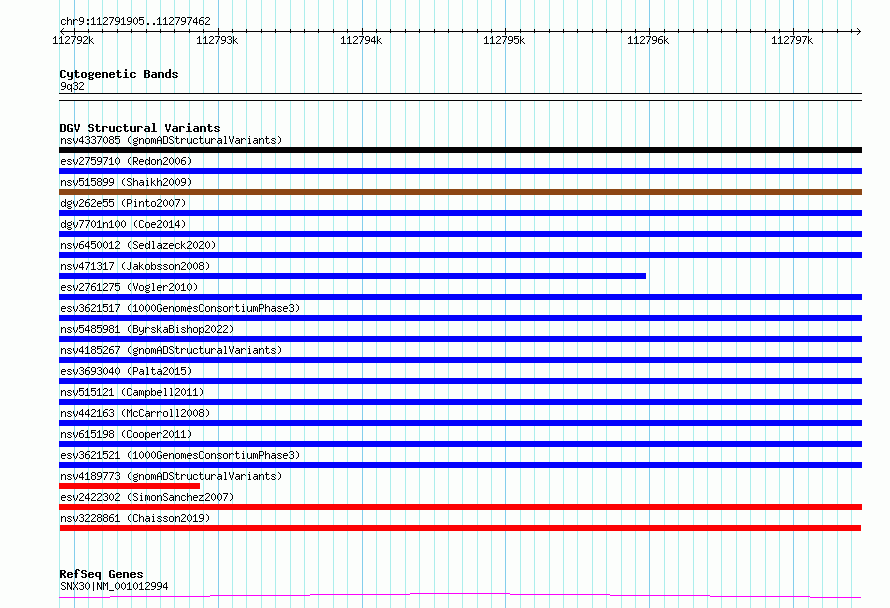Click the black nsv4337085 gnomAD variant bar
The width and height of the screenshot is (890, 608).
coord(460,150)
